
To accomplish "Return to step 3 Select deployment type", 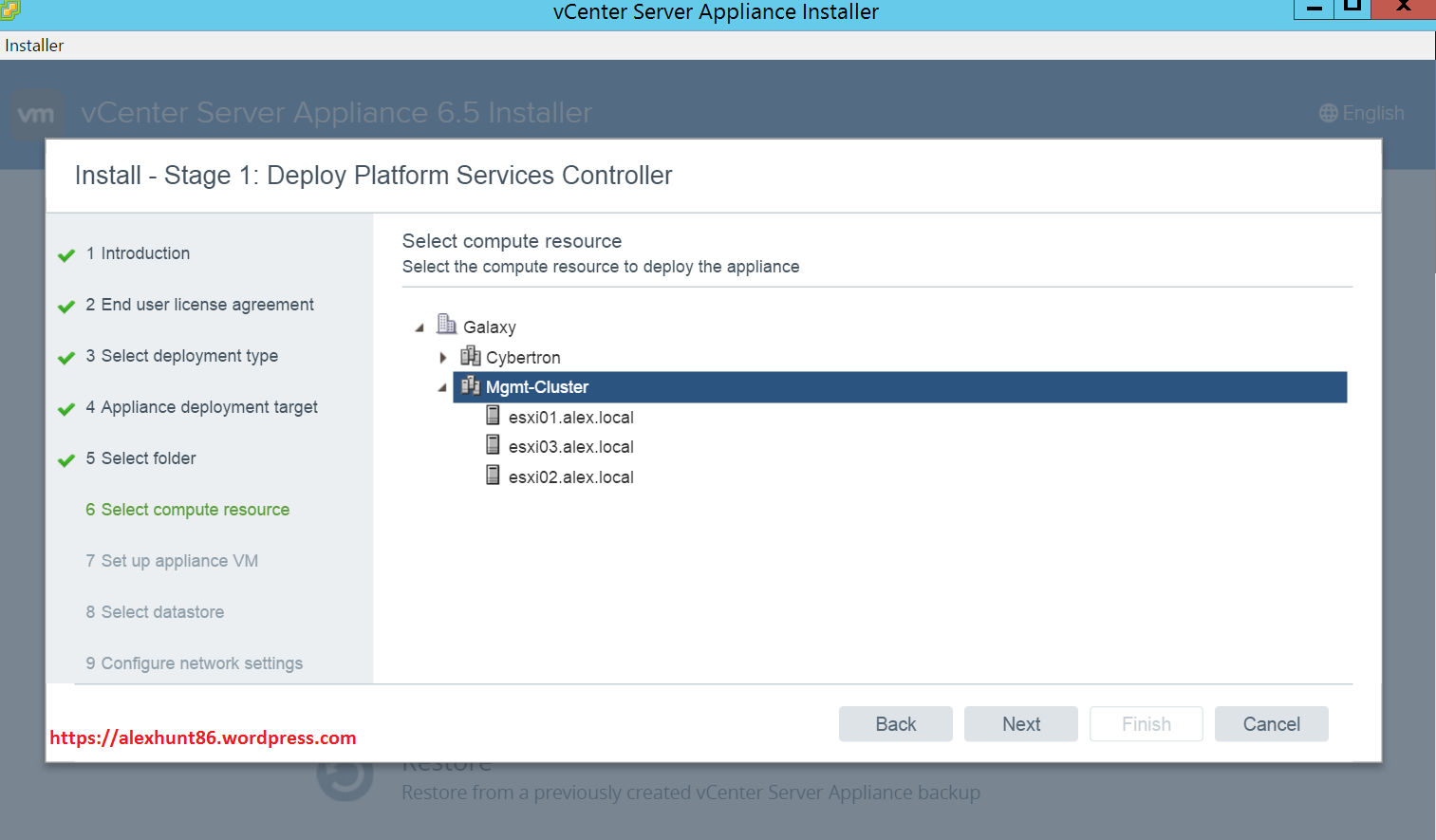I will click(189, 356).
